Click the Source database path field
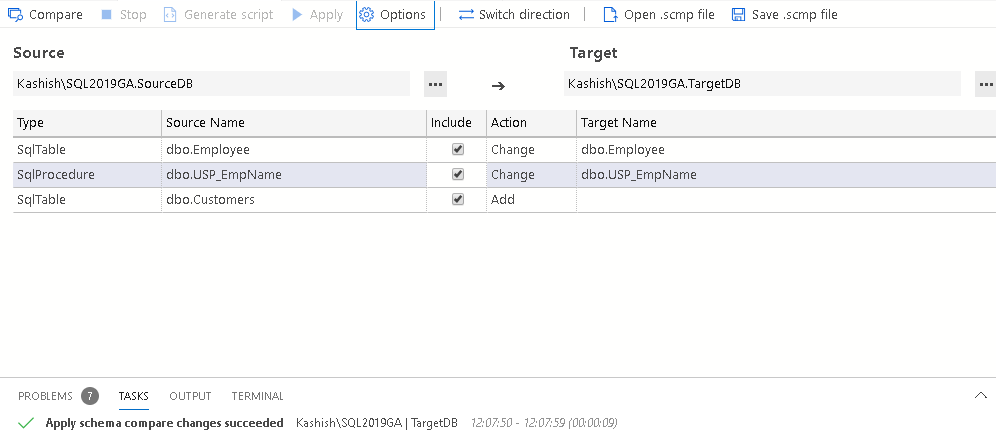996x433 pixels. tap(211, 84)
